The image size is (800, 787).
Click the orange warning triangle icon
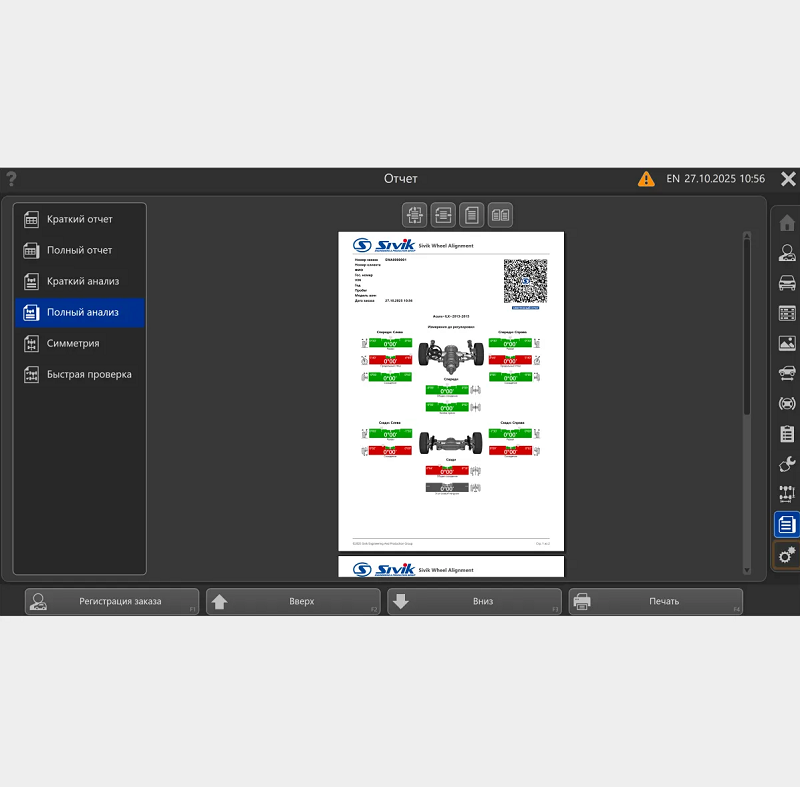[647, 179]
